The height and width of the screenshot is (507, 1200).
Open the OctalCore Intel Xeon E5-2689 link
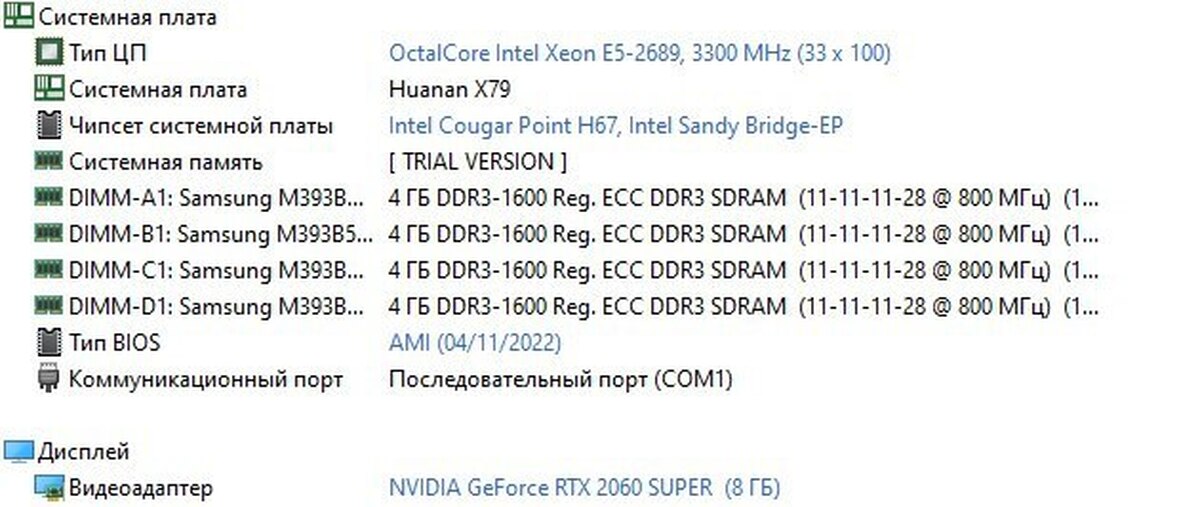pos(638,53)
